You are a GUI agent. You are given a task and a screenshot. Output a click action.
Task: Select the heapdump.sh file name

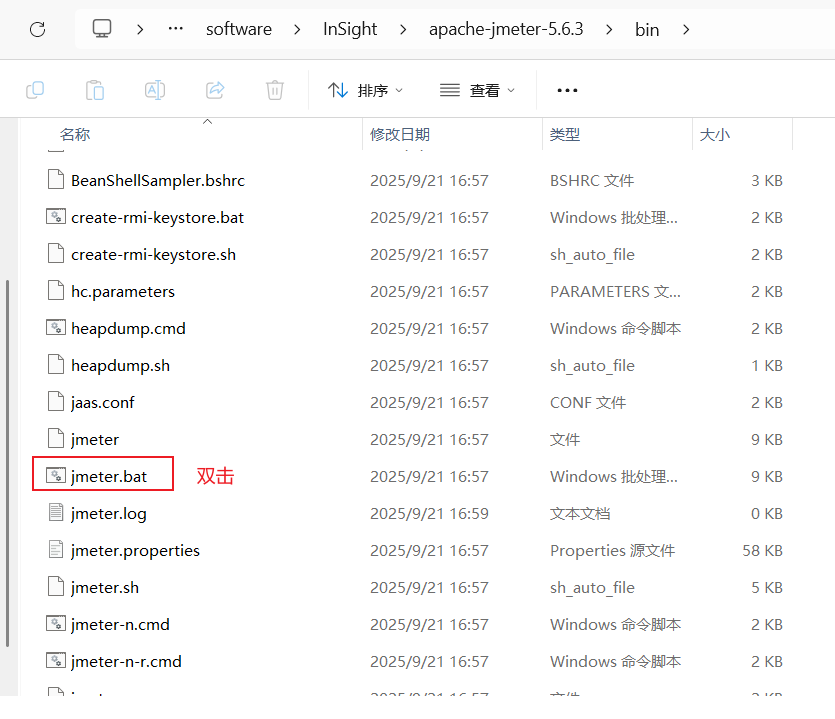pyautogui.click(x=120, y=365)
